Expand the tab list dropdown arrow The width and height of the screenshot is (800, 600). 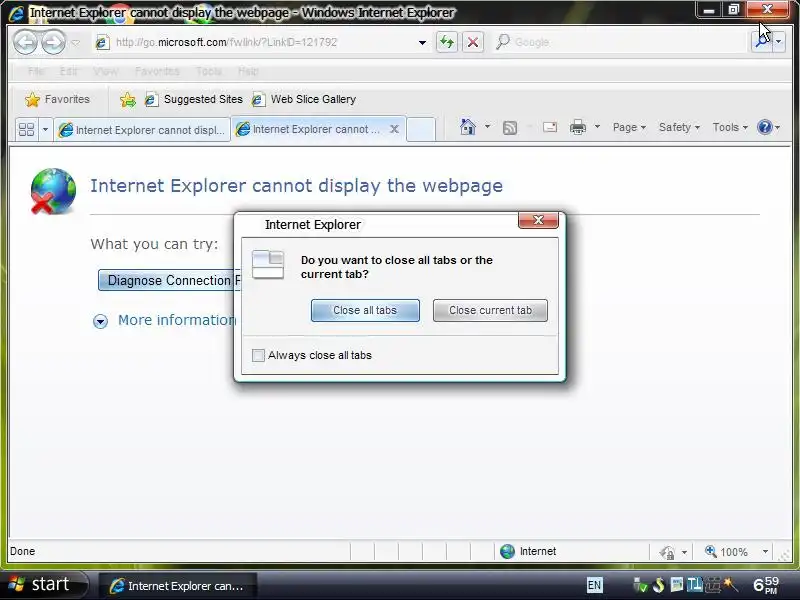pyautogui.click(x=45, y=130)
